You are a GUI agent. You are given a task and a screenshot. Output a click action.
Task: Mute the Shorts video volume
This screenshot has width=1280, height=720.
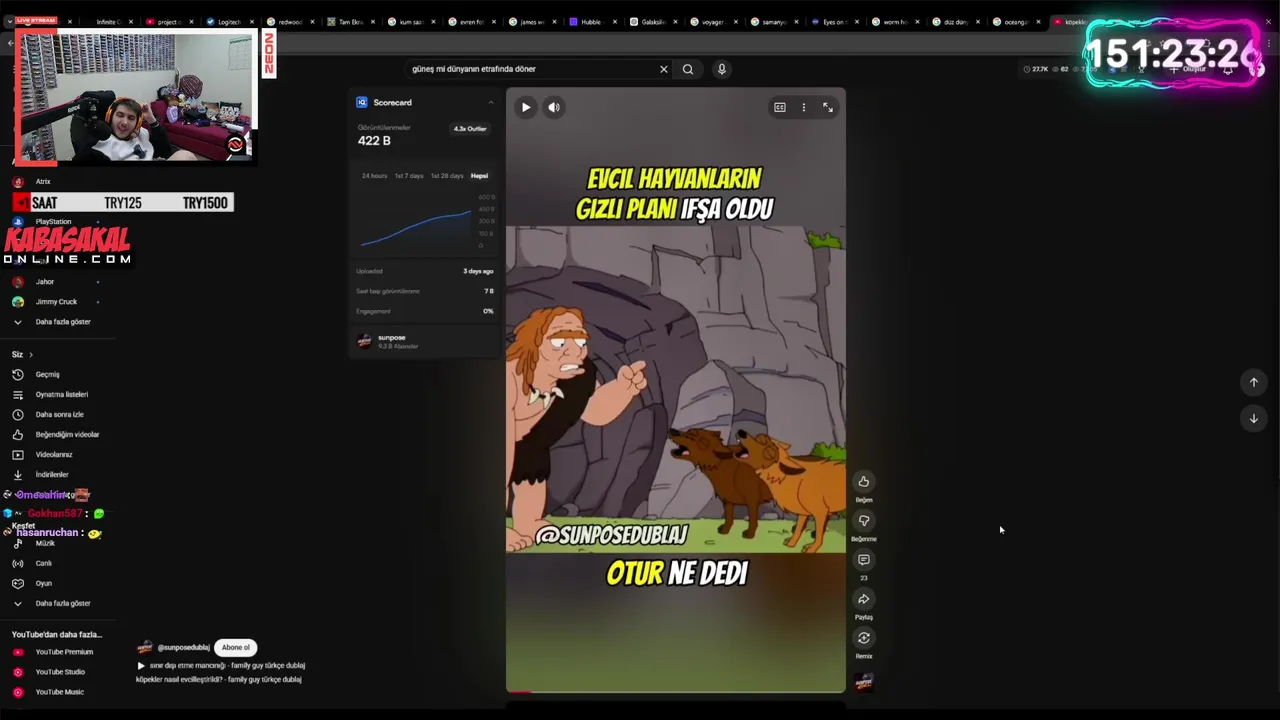[x=554, y=107]
